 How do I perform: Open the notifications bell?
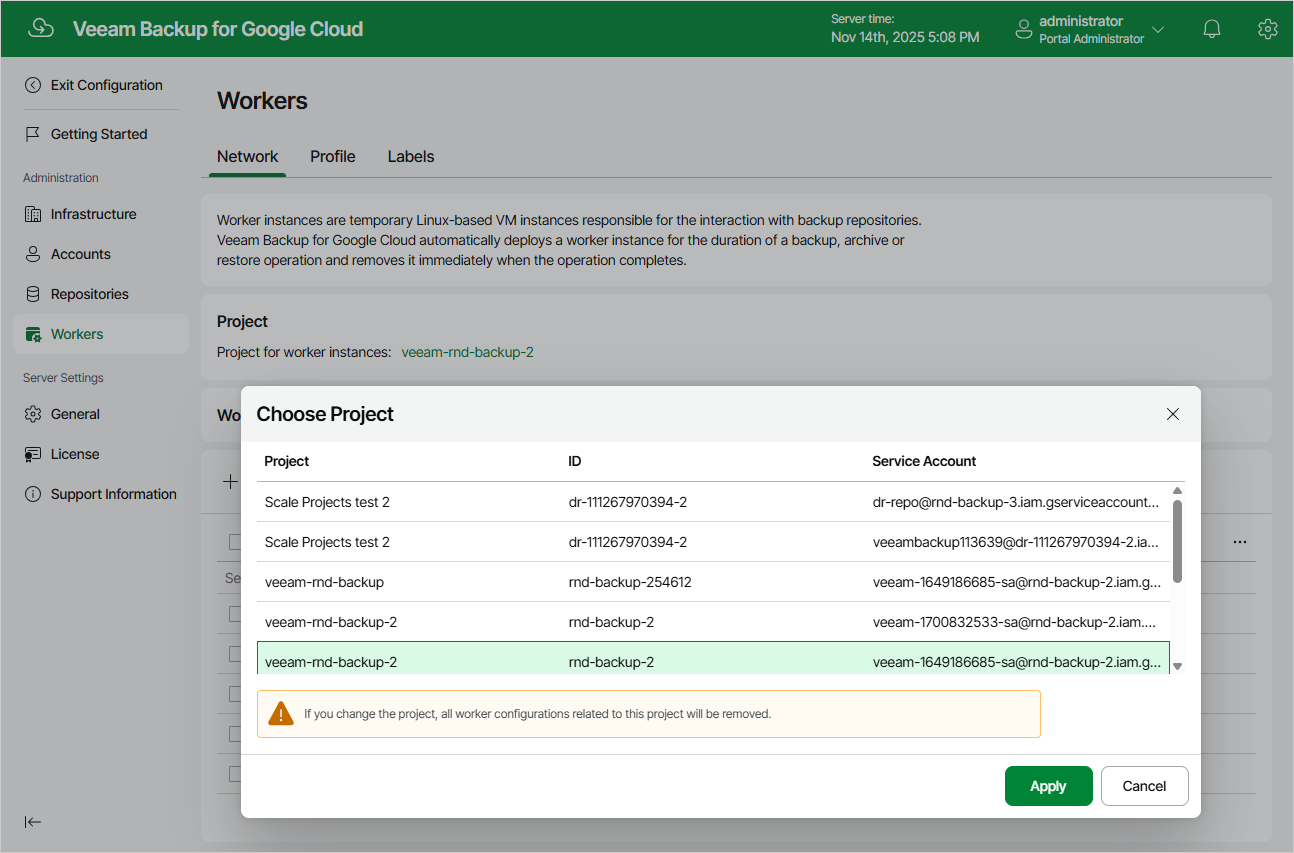click(1211, 29)
